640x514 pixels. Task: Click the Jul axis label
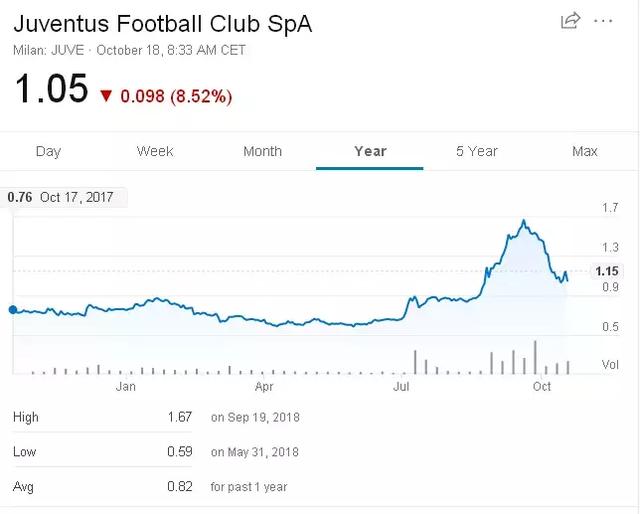(401, 386)
